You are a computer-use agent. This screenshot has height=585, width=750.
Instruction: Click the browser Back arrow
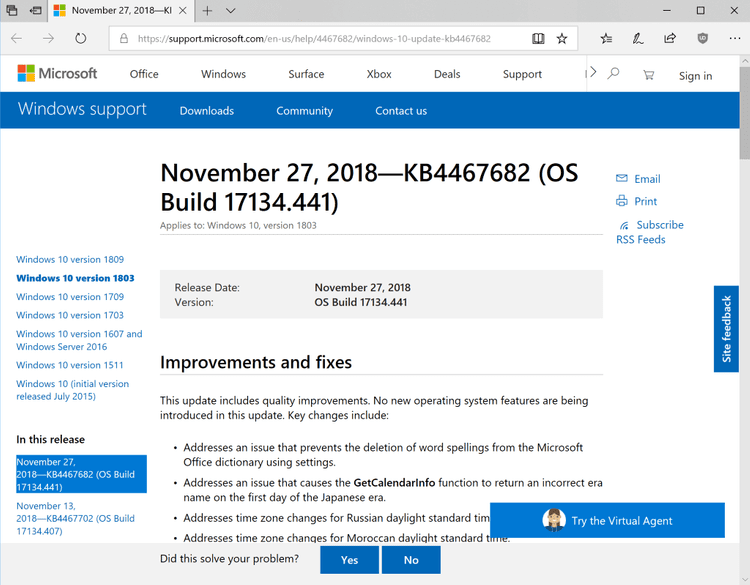pyautogui.click(x=16, y=38)
